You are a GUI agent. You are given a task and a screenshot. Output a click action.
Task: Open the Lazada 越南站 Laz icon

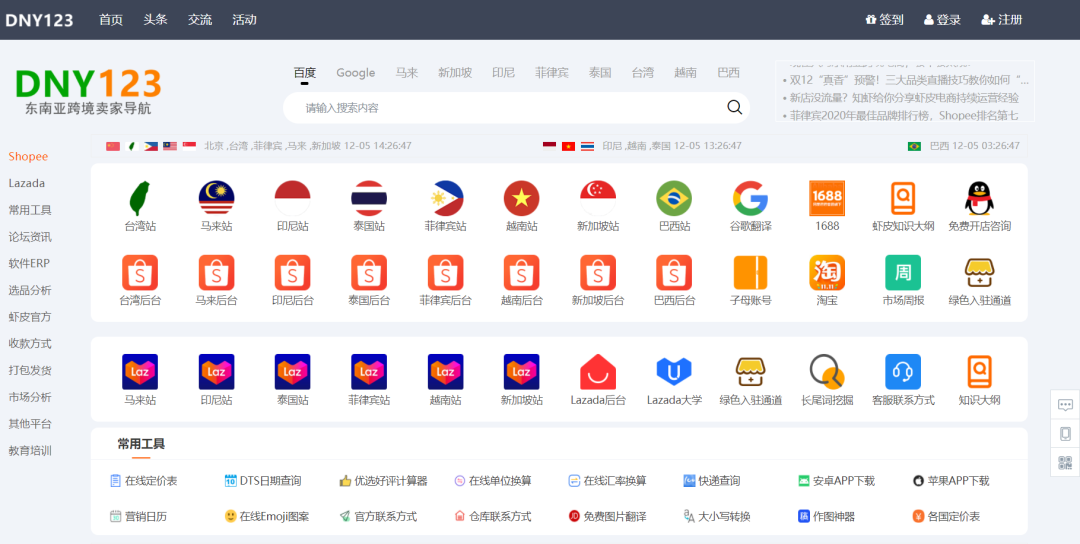pyautogui.click(x=446, y=372)
